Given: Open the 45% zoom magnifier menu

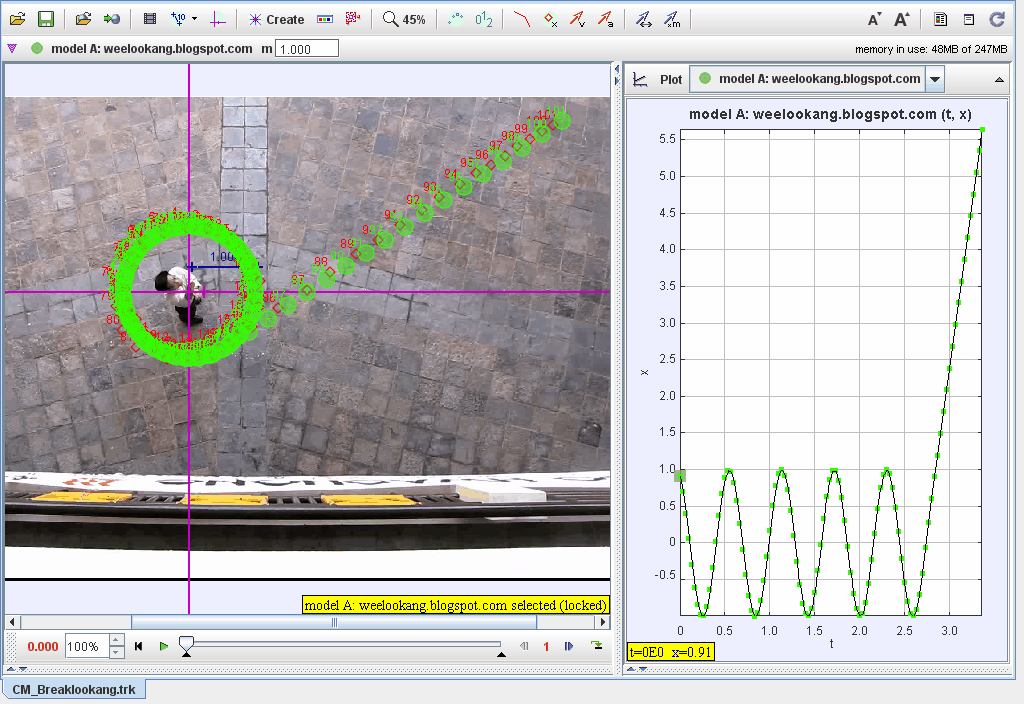Looking at the screenshot, I should 404,19.
